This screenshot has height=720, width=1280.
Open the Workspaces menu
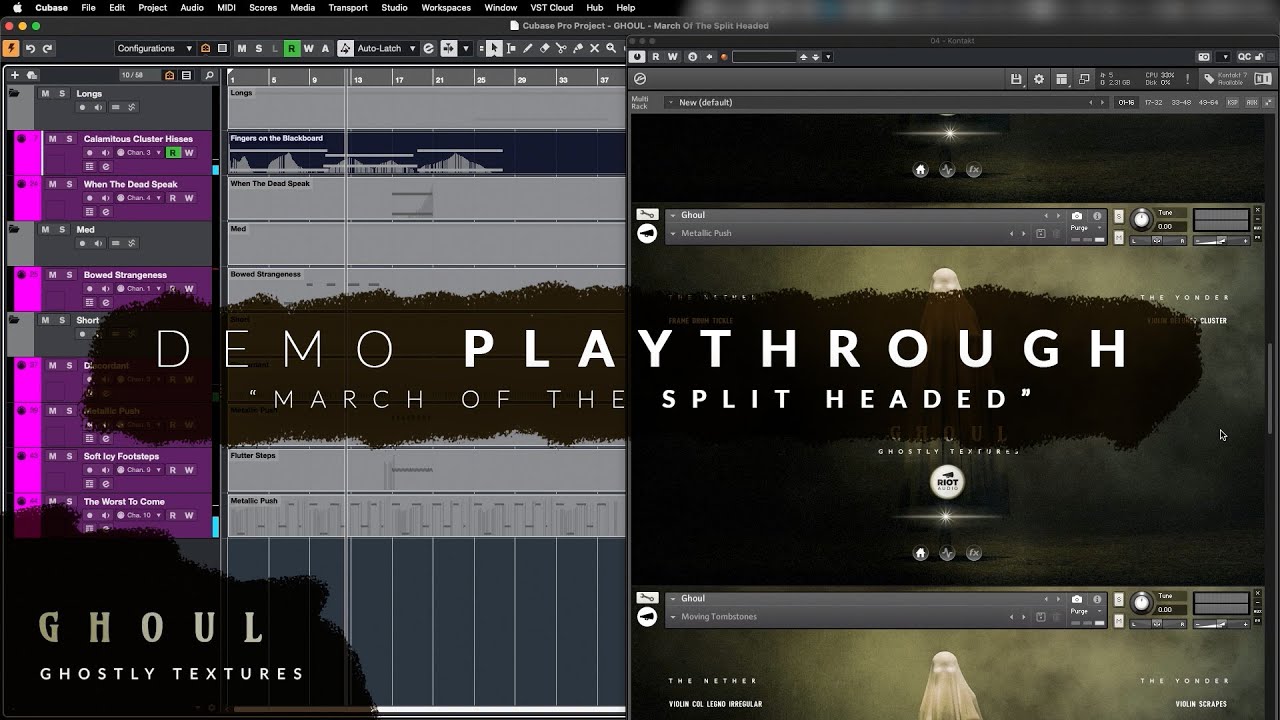[x=446, y=7]
